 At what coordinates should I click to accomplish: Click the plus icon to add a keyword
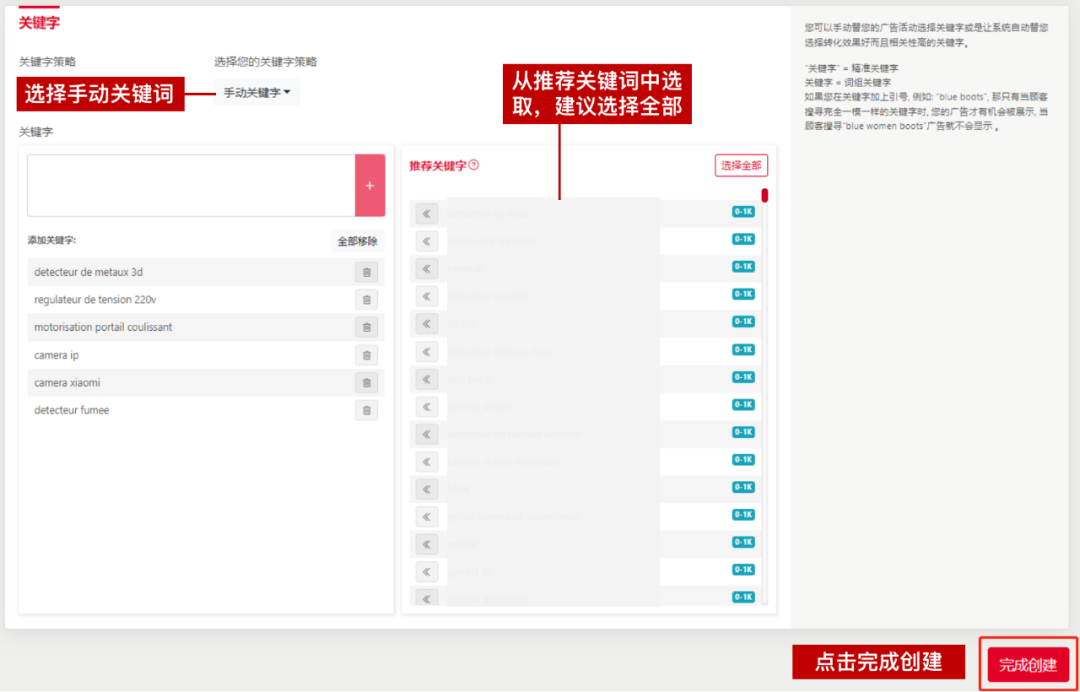coord(370,185)
